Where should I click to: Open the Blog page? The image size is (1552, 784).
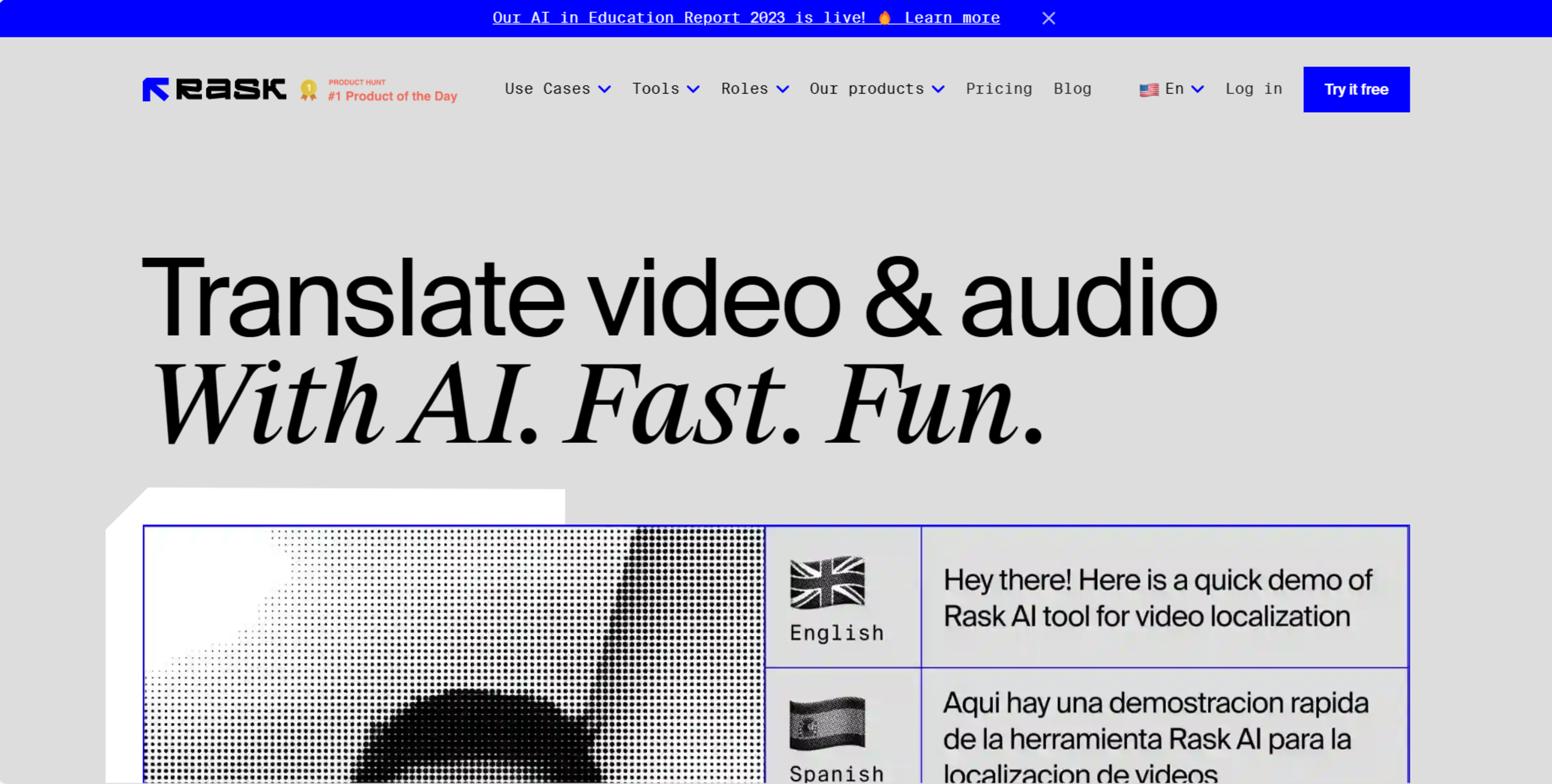coord(1072,89)
